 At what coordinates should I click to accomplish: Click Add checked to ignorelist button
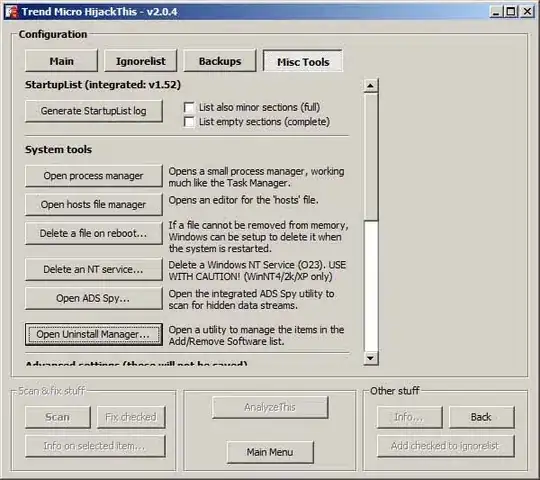click(446, 446)
